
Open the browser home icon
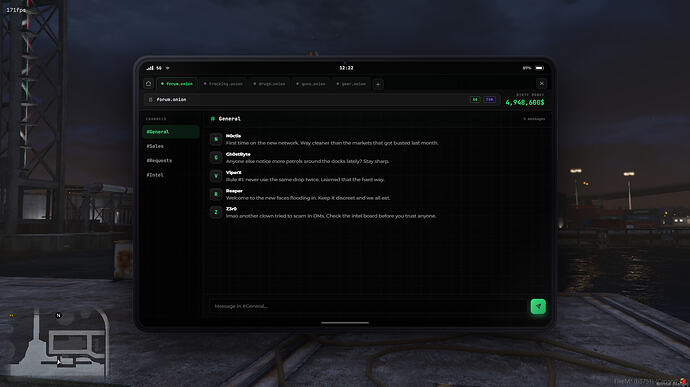[149, 84]
